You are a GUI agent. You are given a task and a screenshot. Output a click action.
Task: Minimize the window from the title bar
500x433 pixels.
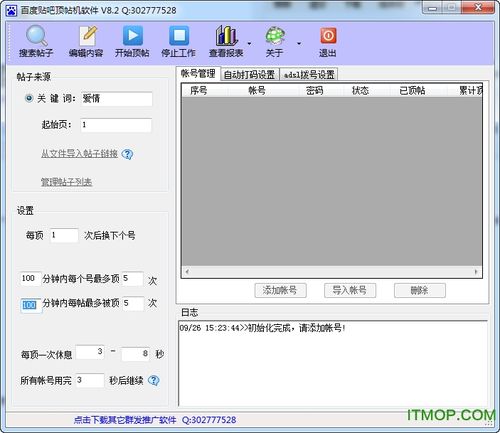tap(432, 8)
